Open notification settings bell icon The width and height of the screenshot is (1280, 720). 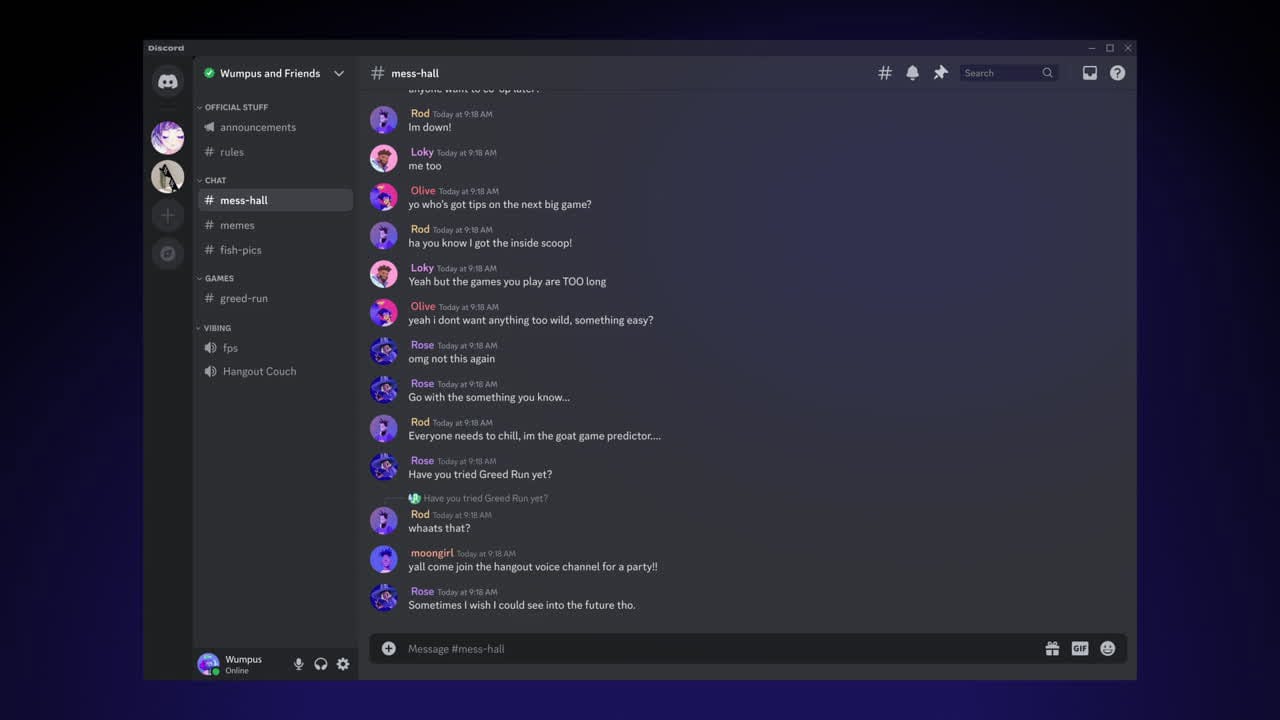(912, 73)
